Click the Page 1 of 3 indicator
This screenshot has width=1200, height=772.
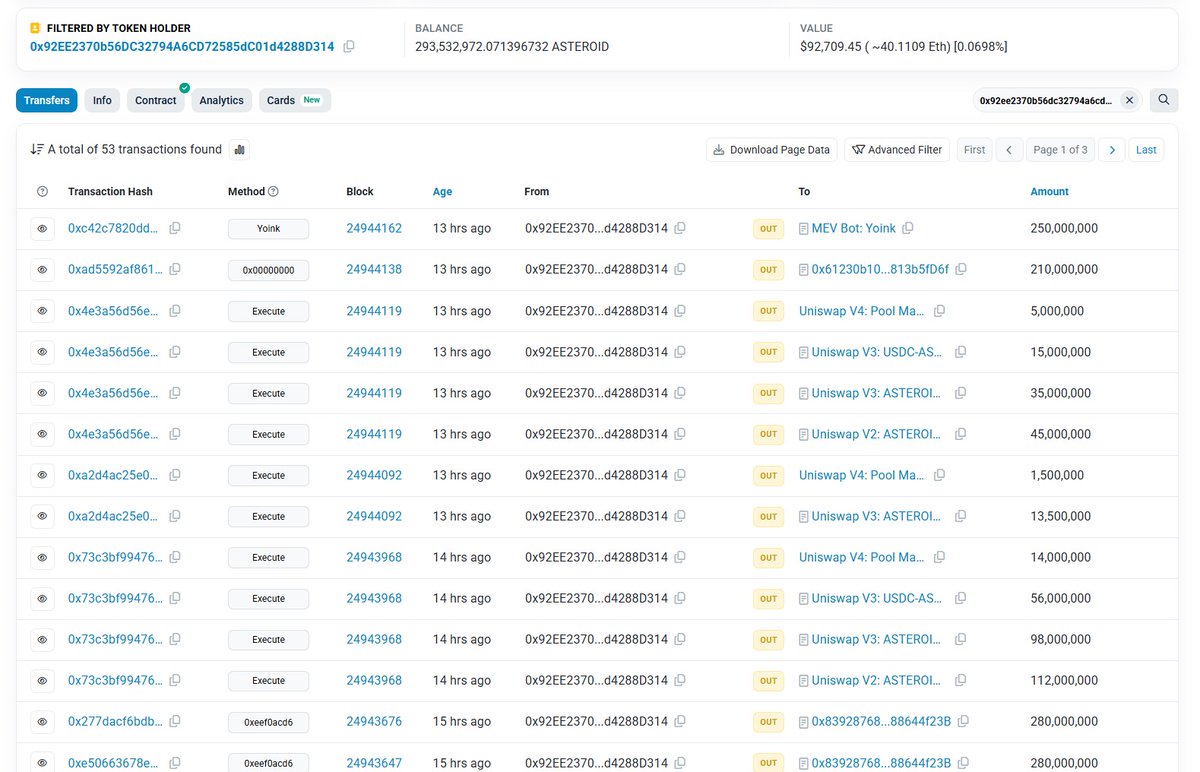click(1060, 150)
